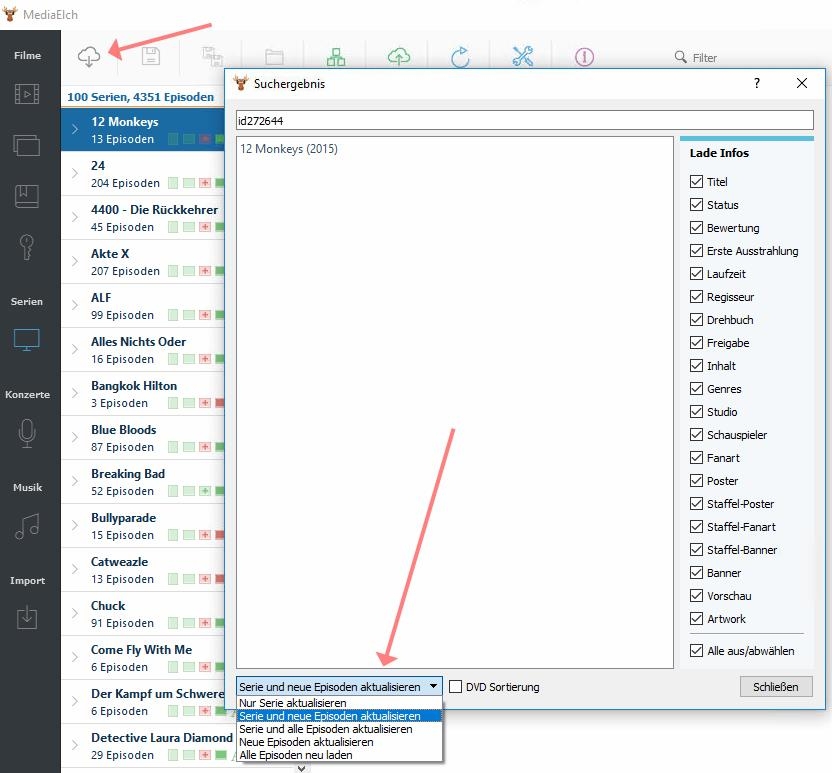Screen dimensions: 832x773
Task: Click the red plus badge on Chuck row
Action: coord(205,623)
